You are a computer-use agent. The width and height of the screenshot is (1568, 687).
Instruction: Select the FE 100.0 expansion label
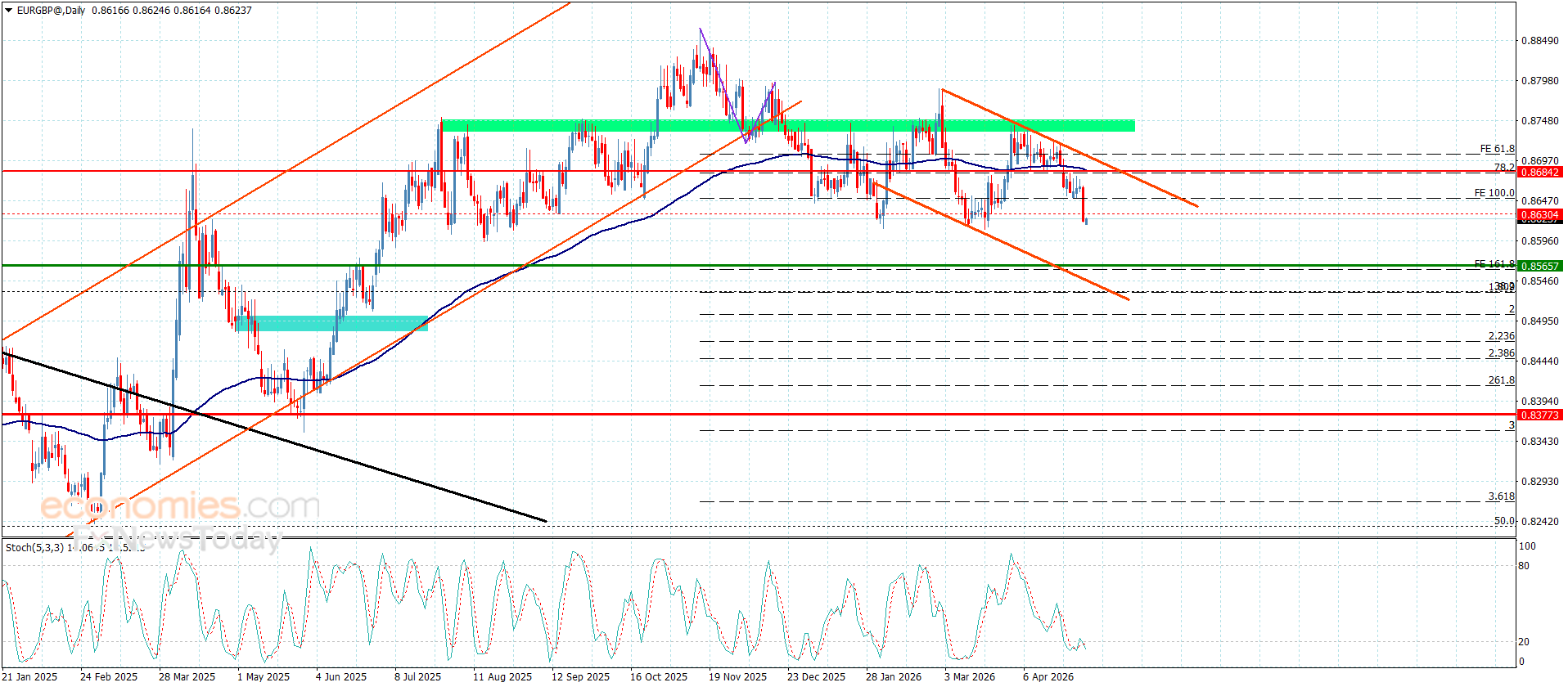tap(1494, 193)
